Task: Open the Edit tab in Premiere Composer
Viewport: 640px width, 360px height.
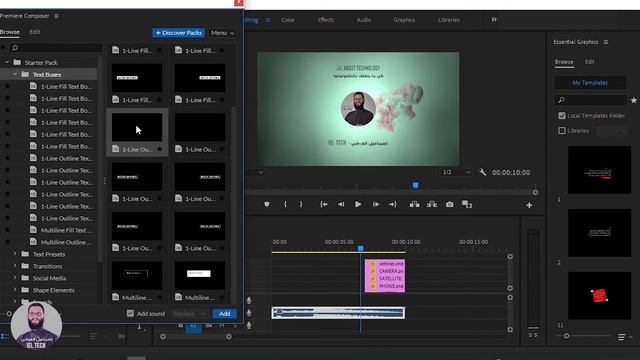Action: (35, 32)
